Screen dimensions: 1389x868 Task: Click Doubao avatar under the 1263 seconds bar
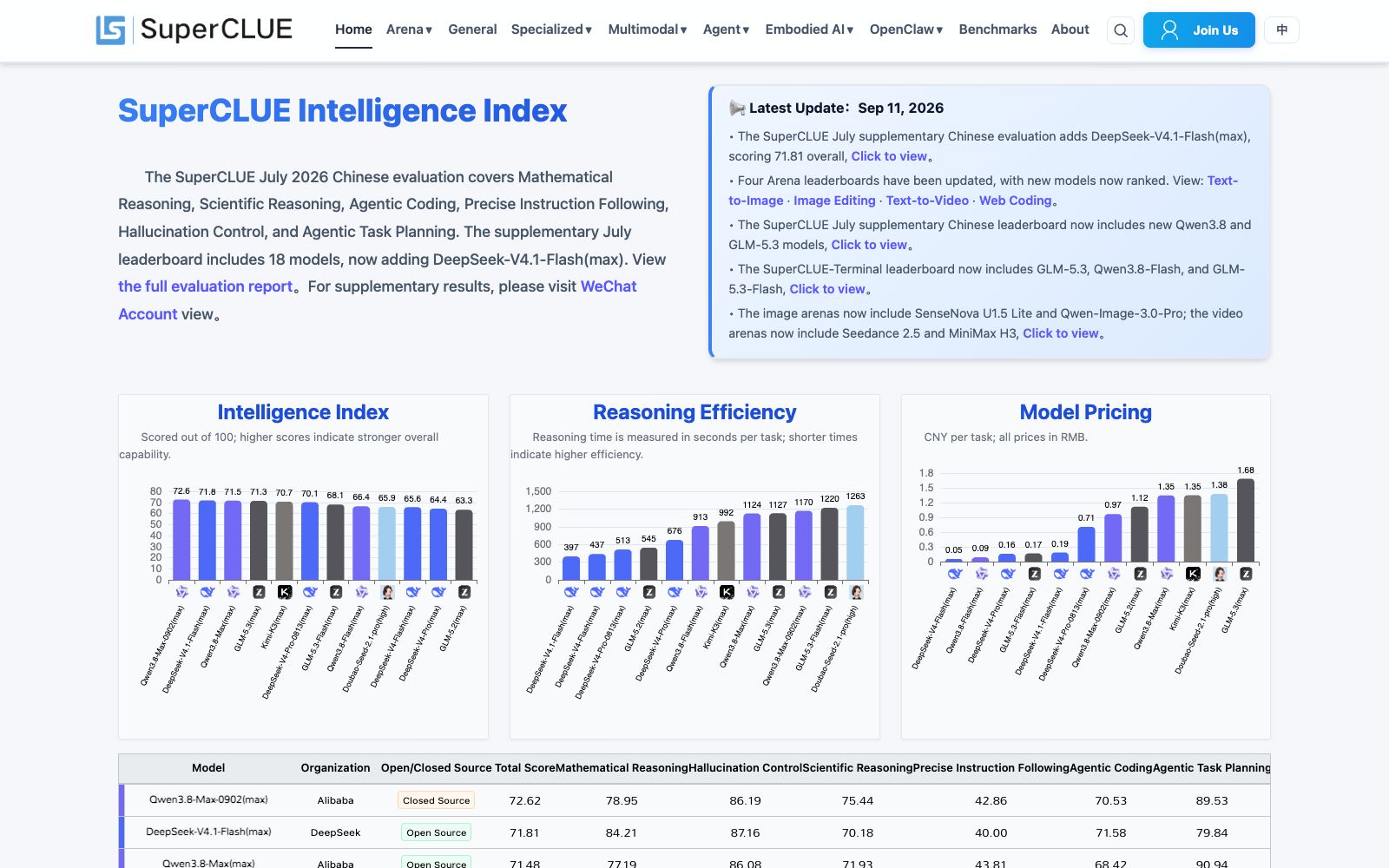click(x=856, y=592)
